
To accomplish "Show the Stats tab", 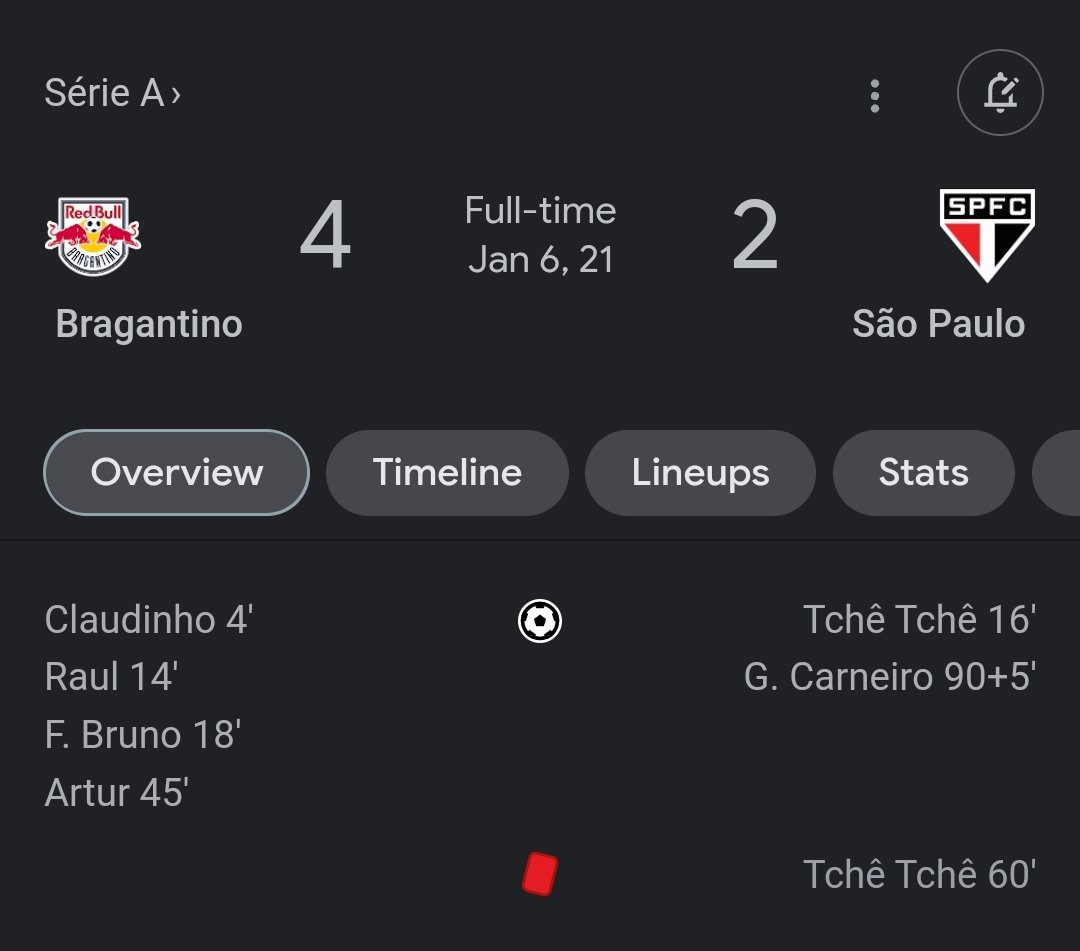I will point(923,472).
